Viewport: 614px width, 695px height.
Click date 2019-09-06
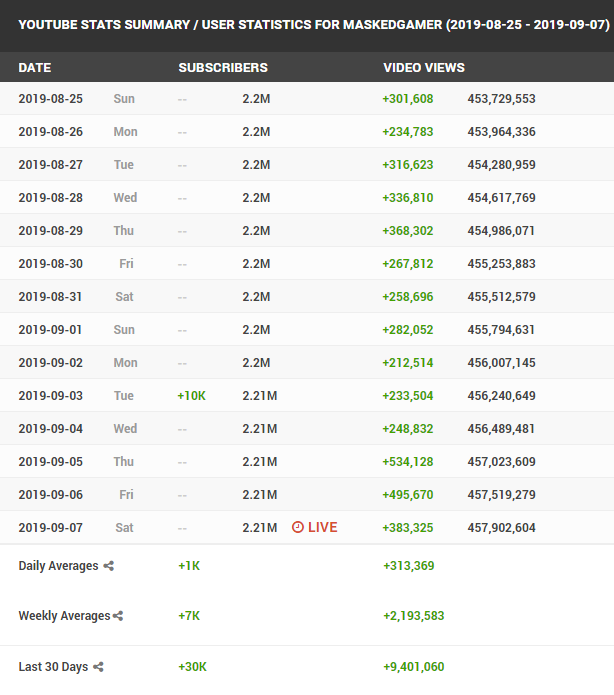51,495
